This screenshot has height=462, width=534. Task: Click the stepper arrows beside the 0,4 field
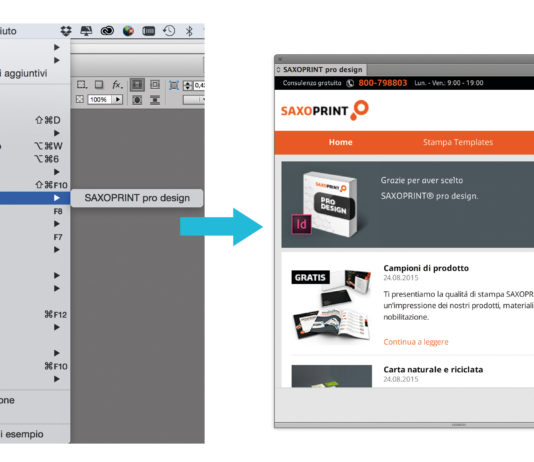(x=188, y=85)
